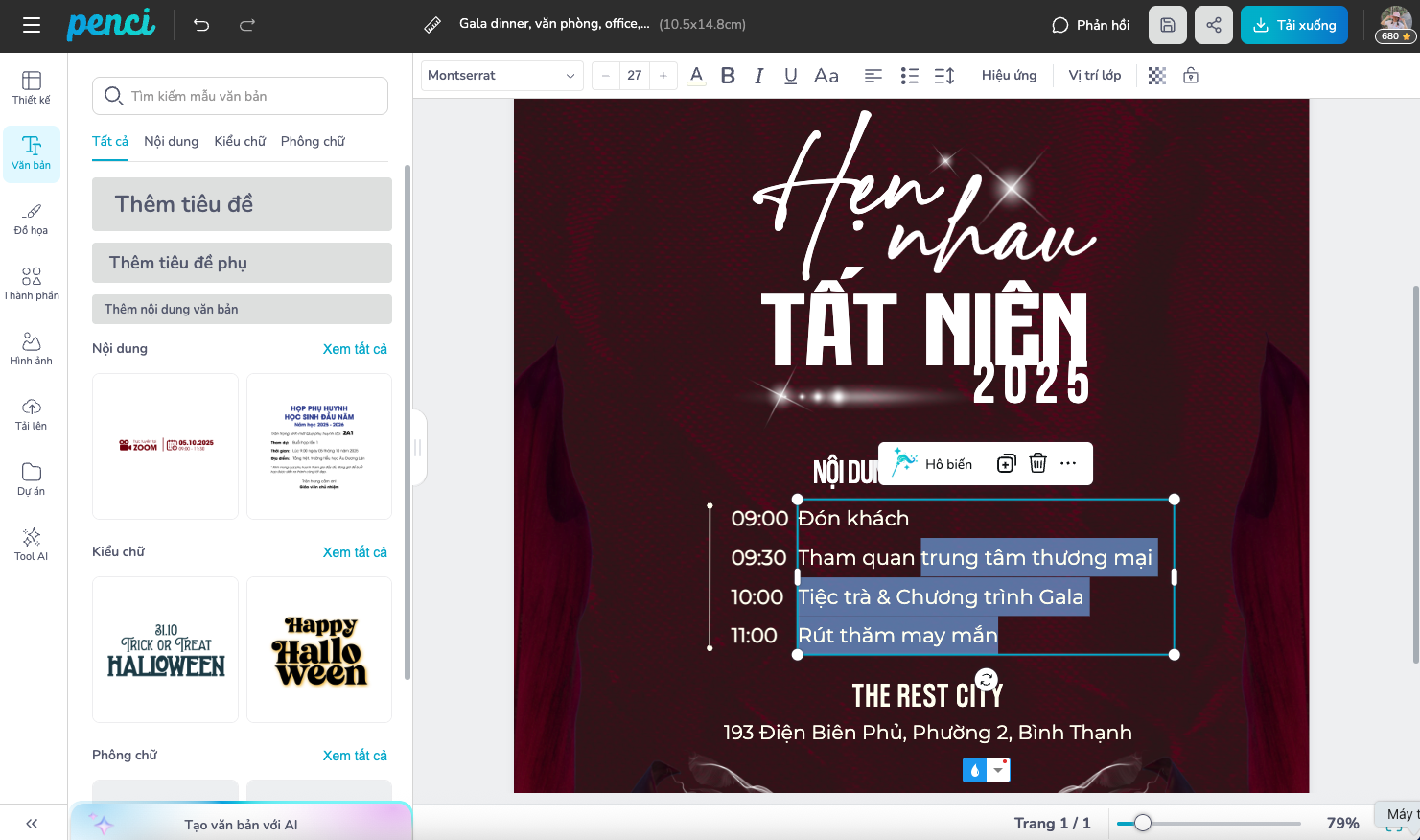Open the Tool AI sidebar panel
1420x840 pixels.
32,543
